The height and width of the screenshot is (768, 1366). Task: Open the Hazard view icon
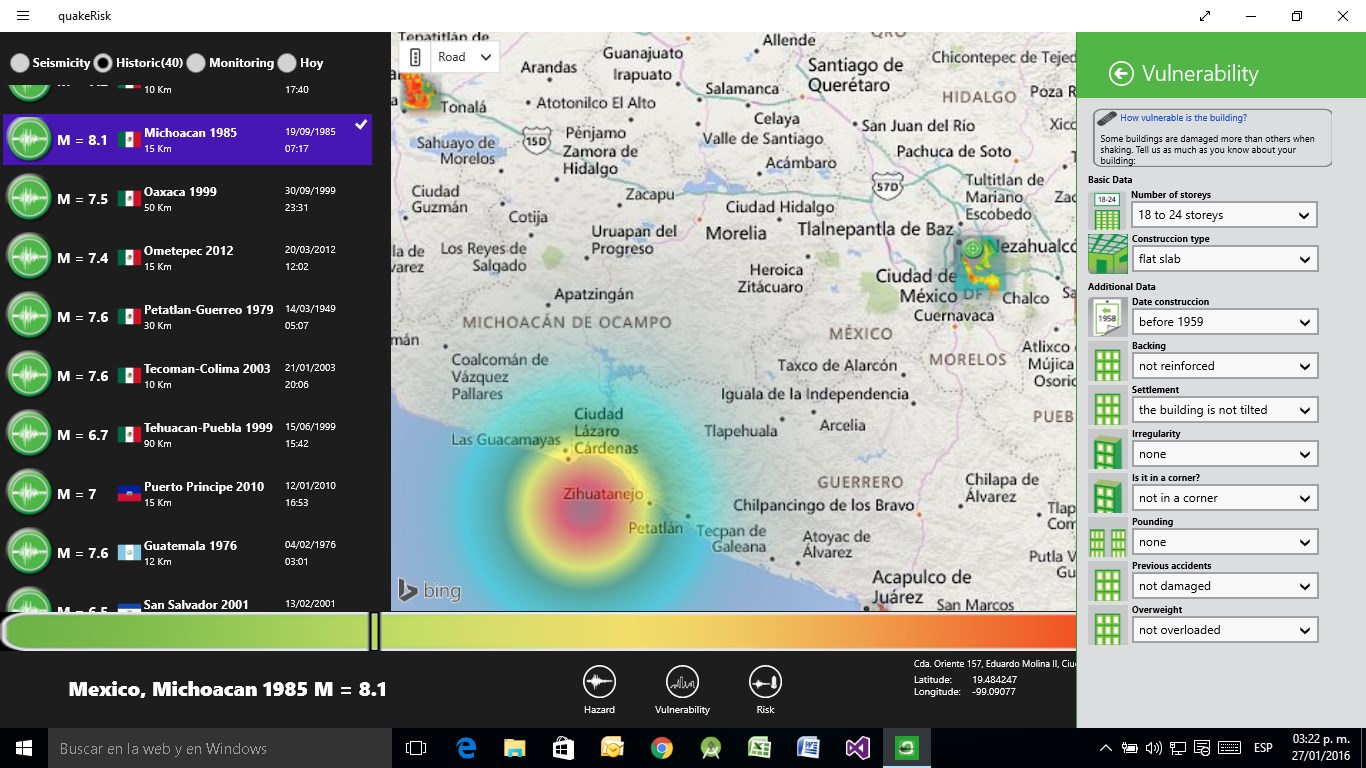(599, 682)
